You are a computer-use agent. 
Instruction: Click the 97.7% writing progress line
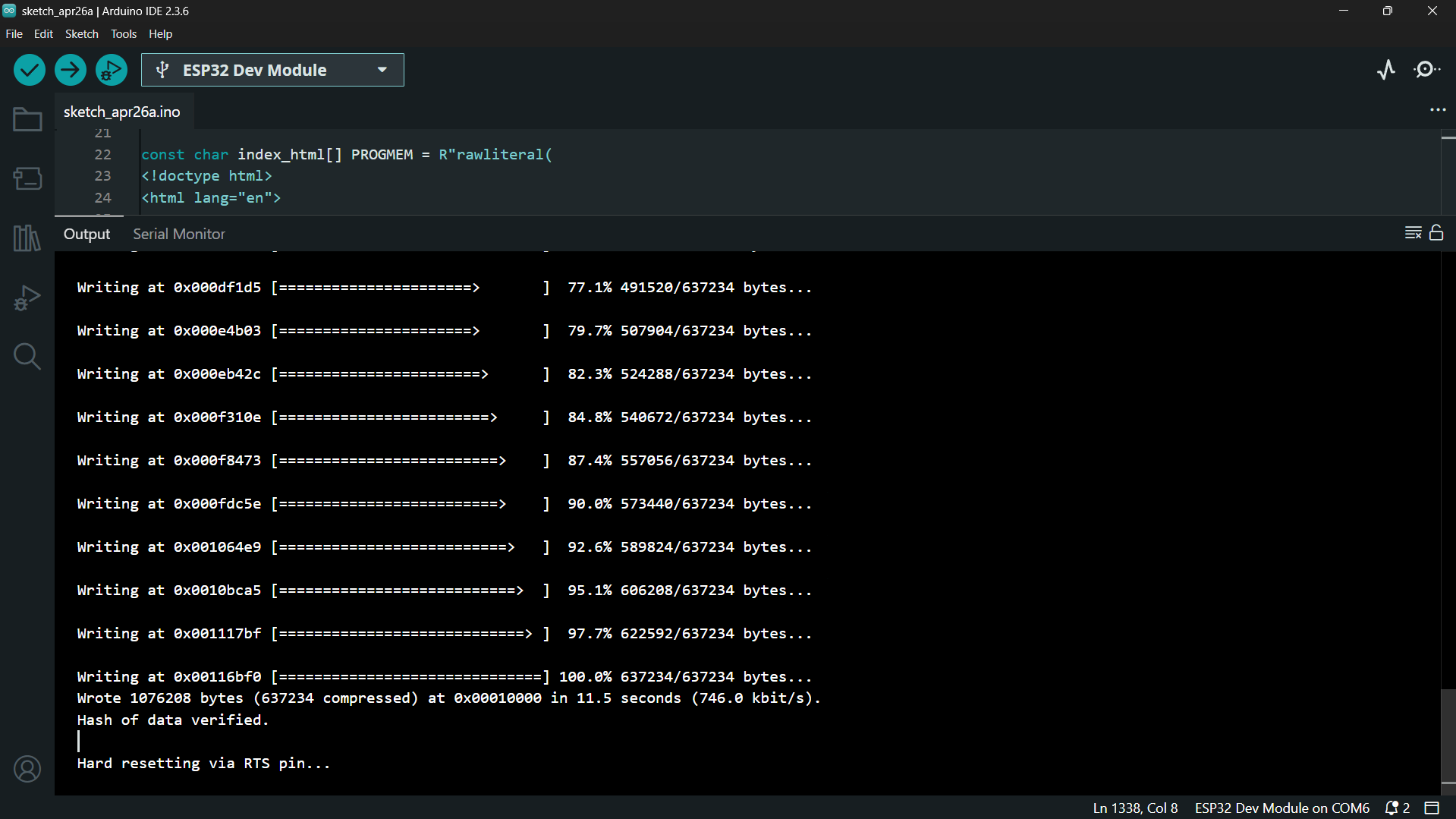point(444,633)
